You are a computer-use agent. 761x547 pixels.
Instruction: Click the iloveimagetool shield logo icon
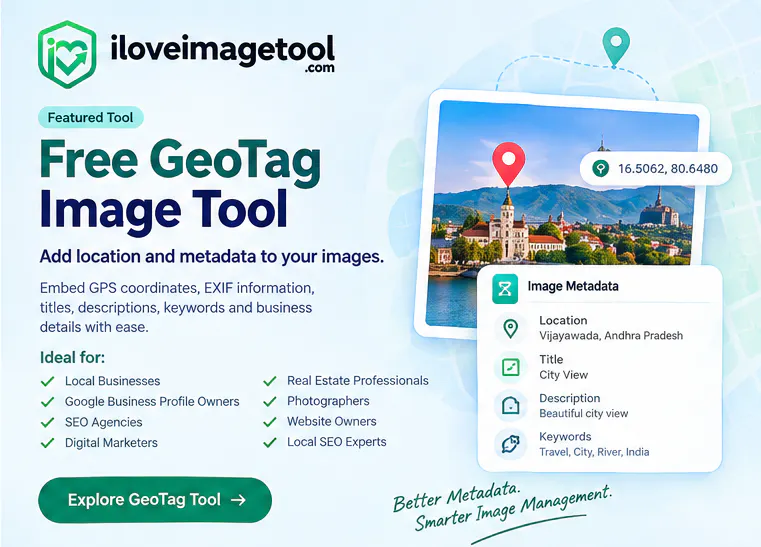67,54
